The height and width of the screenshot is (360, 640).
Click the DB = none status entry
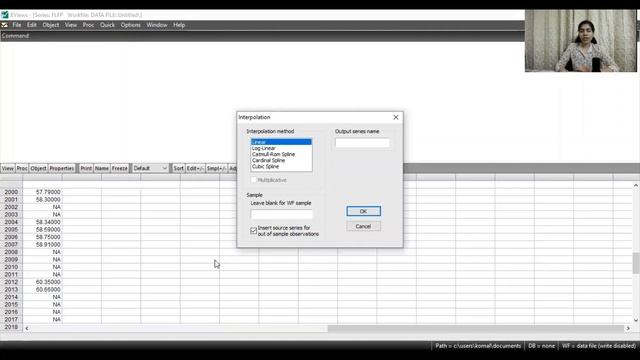coord(541,346)
